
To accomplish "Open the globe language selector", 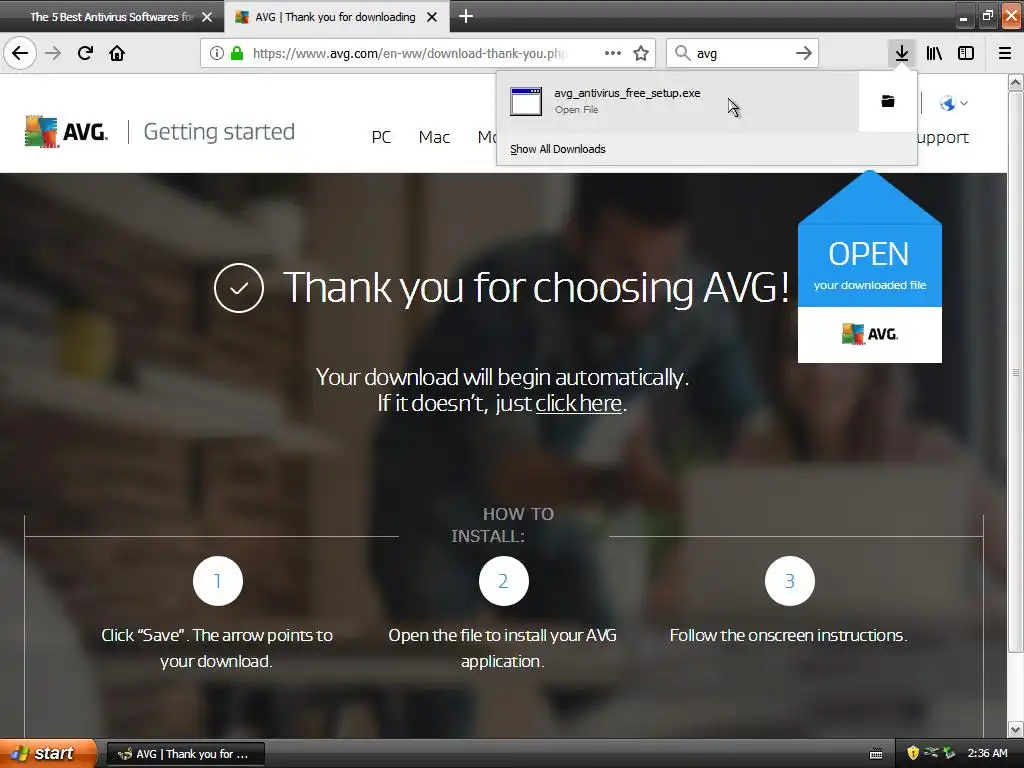I will pos(953,103).
